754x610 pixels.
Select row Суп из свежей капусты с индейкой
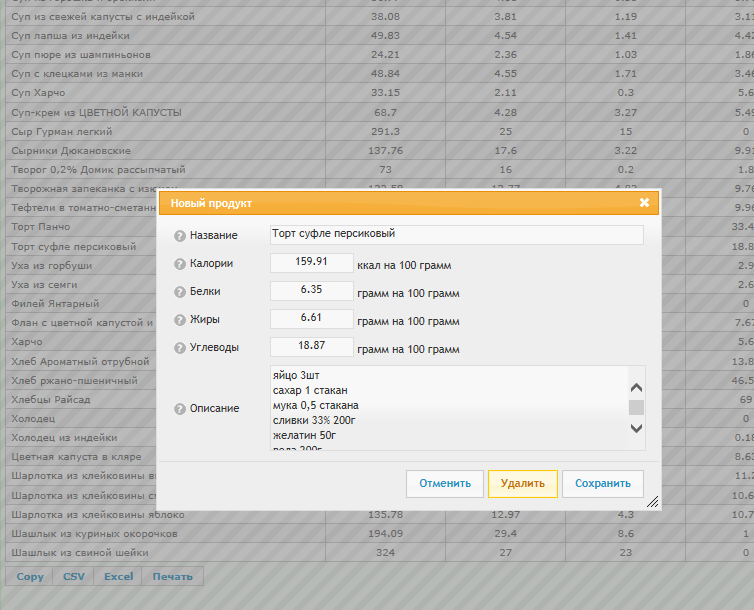380,16
